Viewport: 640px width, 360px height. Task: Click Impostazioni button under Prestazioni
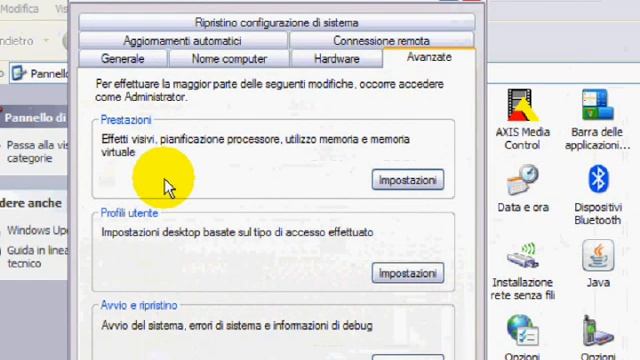click(408, 180)
